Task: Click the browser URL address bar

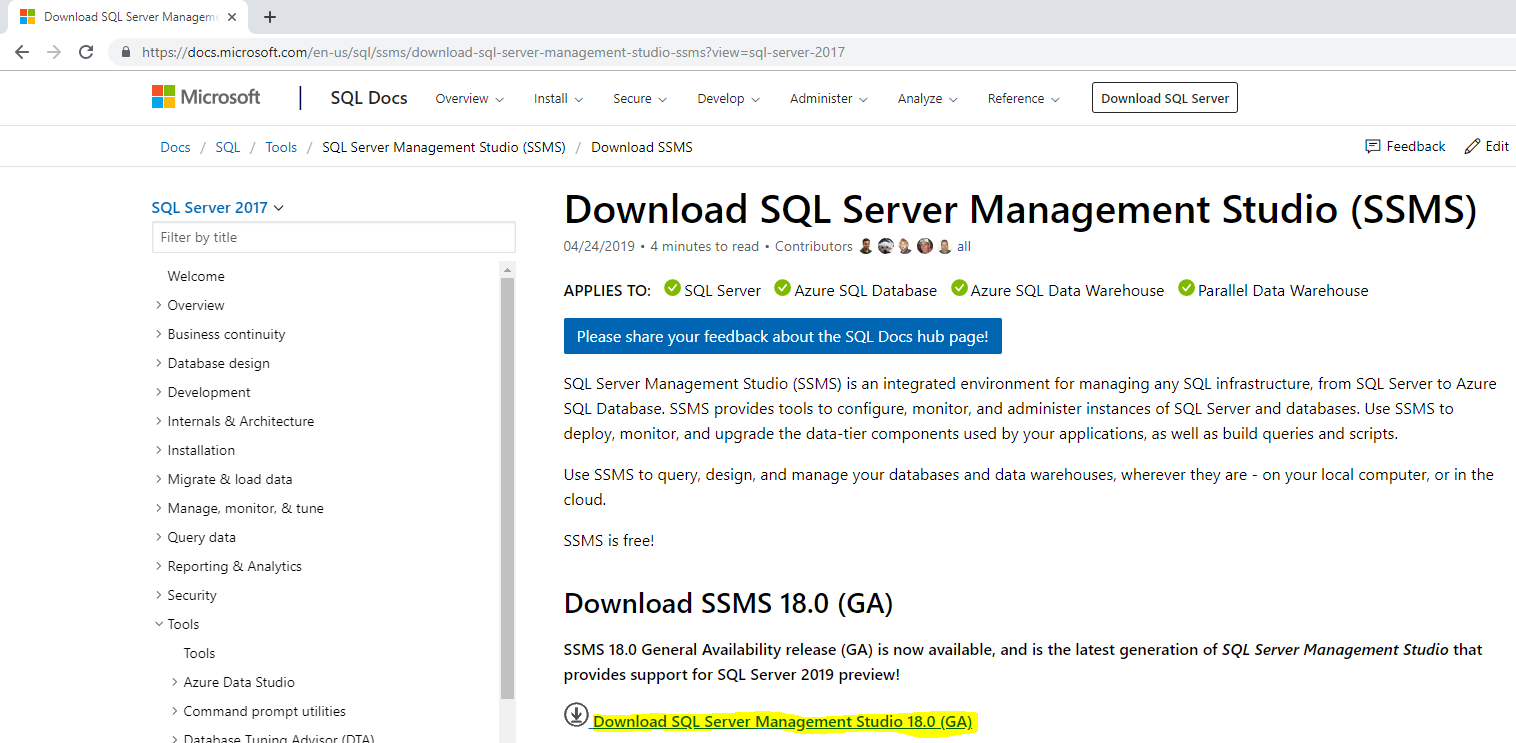Action: click(810, 52)
